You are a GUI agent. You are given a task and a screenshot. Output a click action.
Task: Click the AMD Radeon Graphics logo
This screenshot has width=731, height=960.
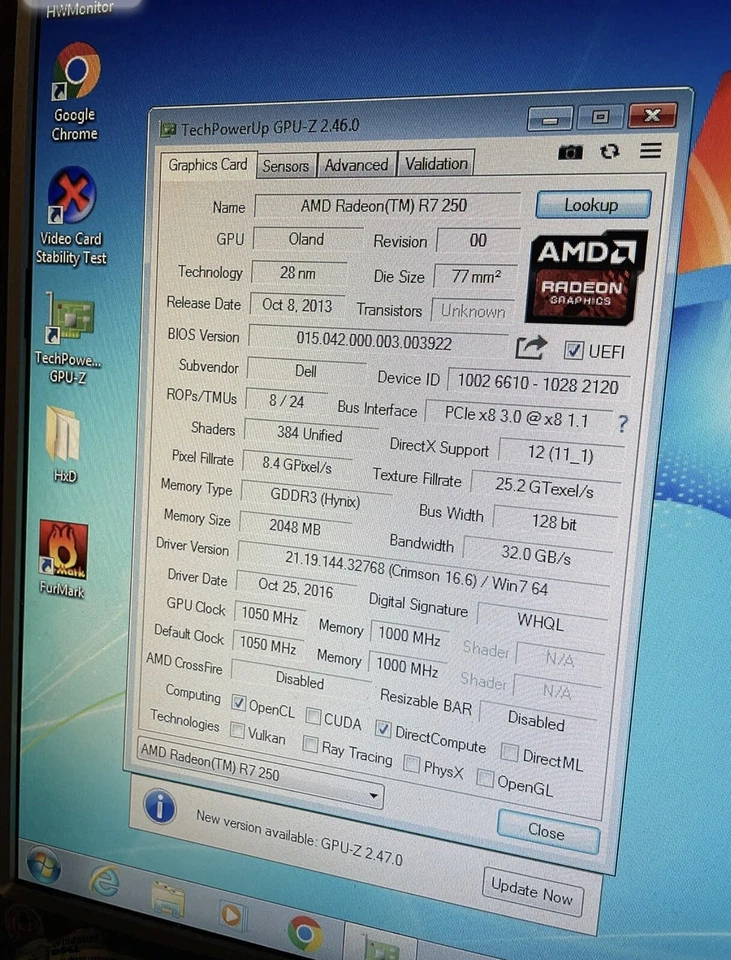585,277
